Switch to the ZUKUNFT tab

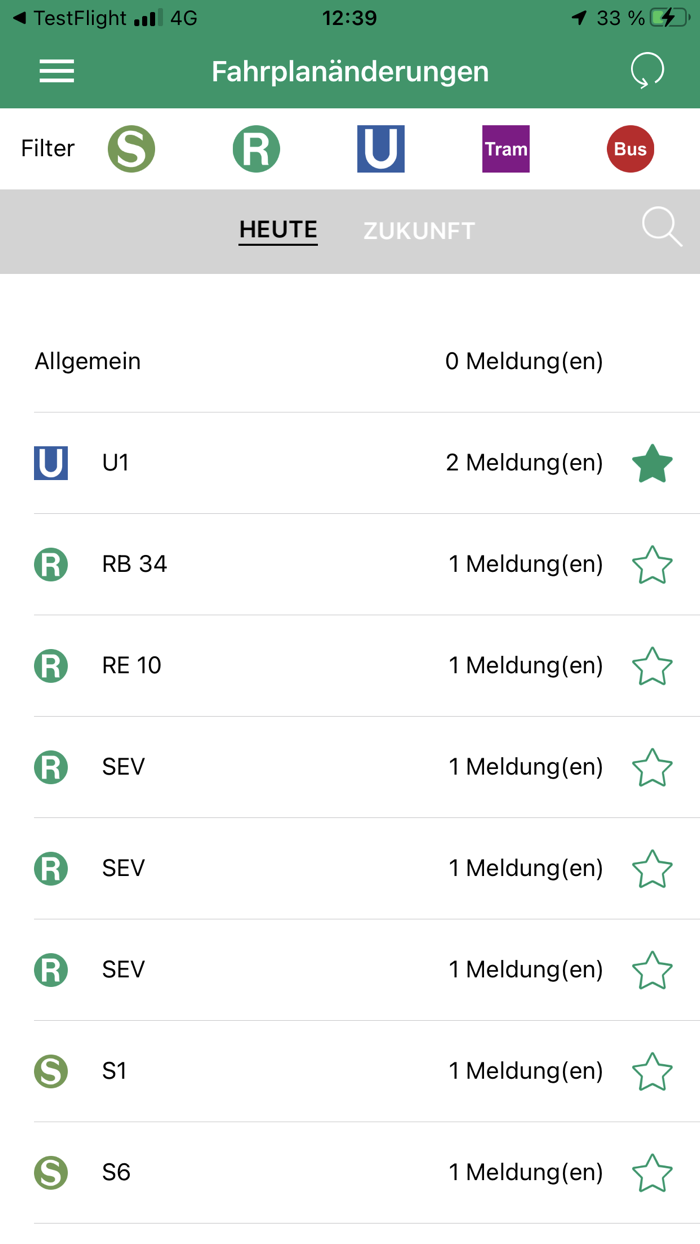pos(418,230)
